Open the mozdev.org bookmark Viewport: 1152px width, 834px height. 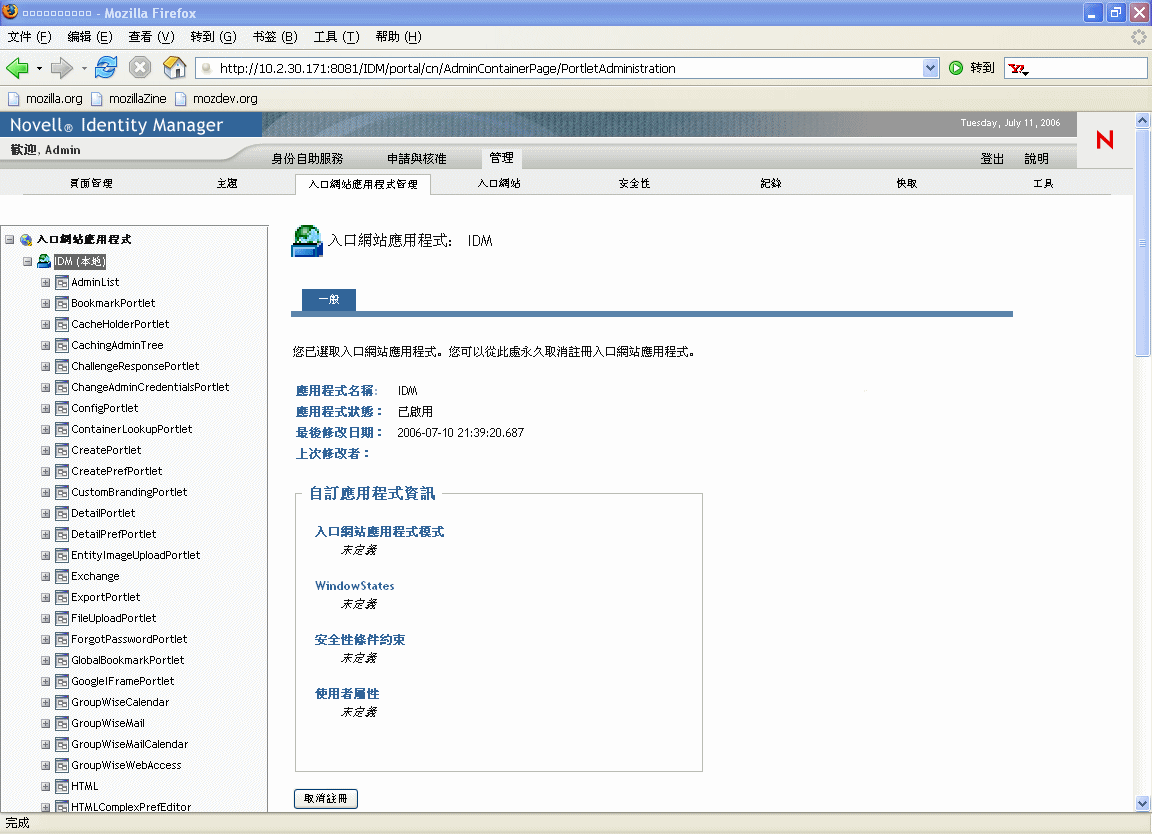tap(225, 98)
